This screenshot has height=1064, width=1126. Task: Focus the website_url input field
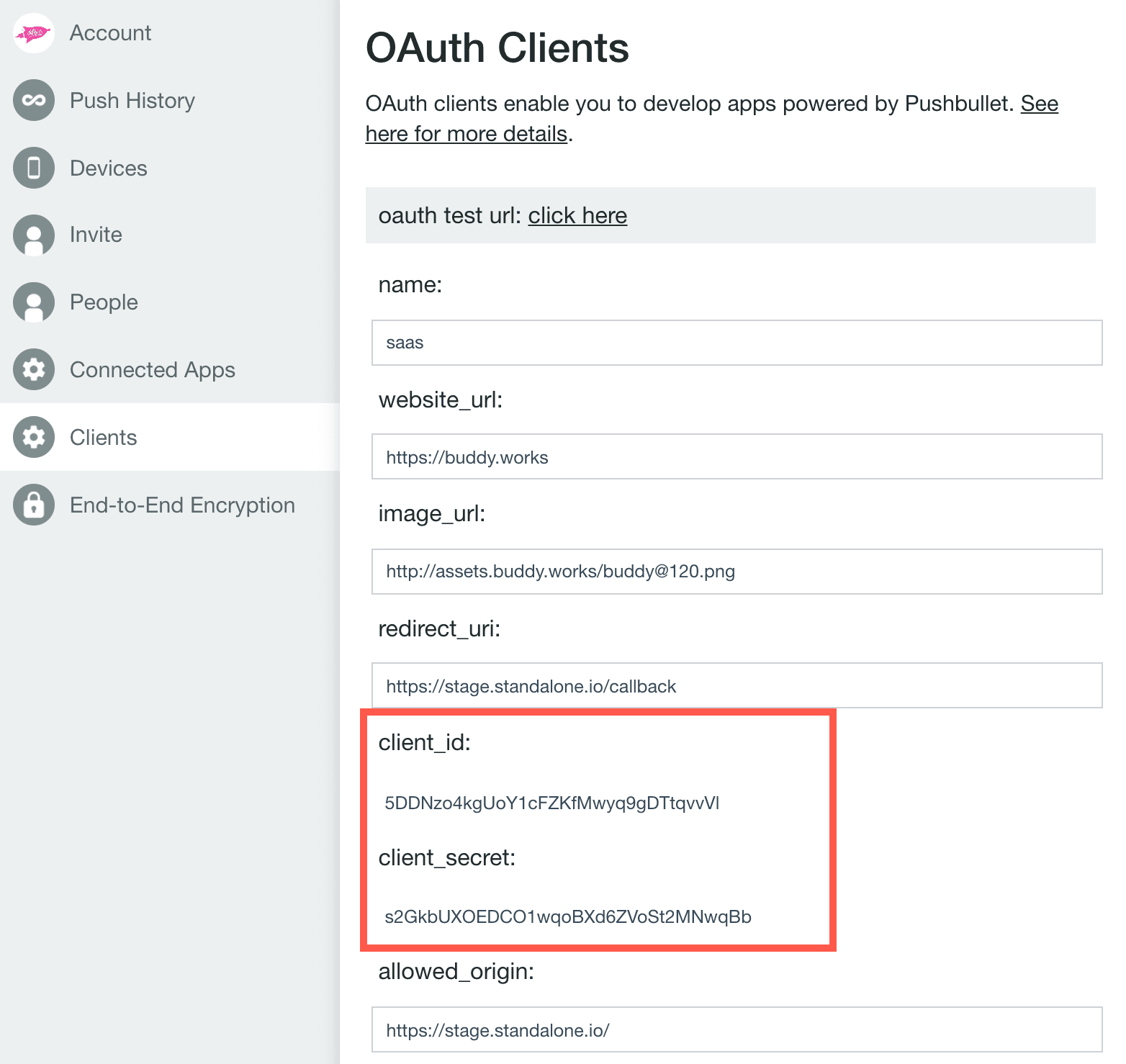[737, 456]
